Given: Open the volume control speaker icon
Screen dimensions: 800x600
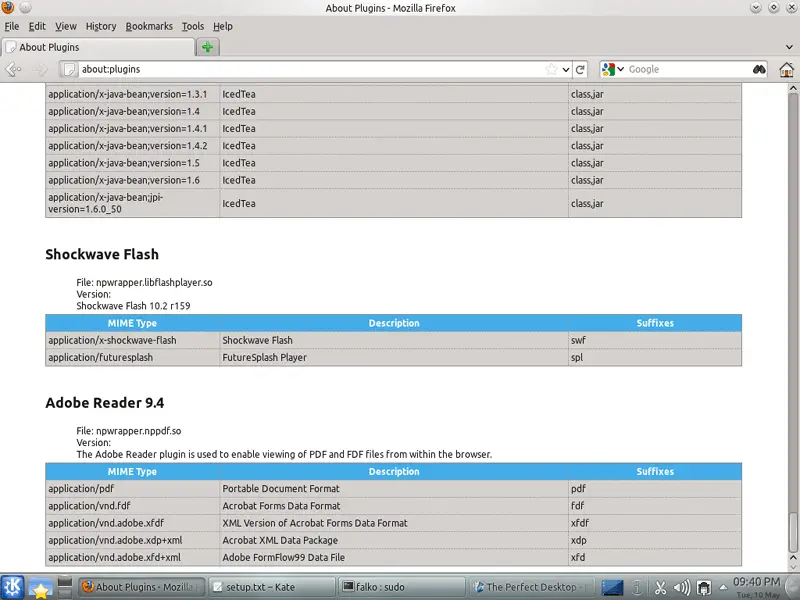Looking at the screenshot, I should click(682, 588).
